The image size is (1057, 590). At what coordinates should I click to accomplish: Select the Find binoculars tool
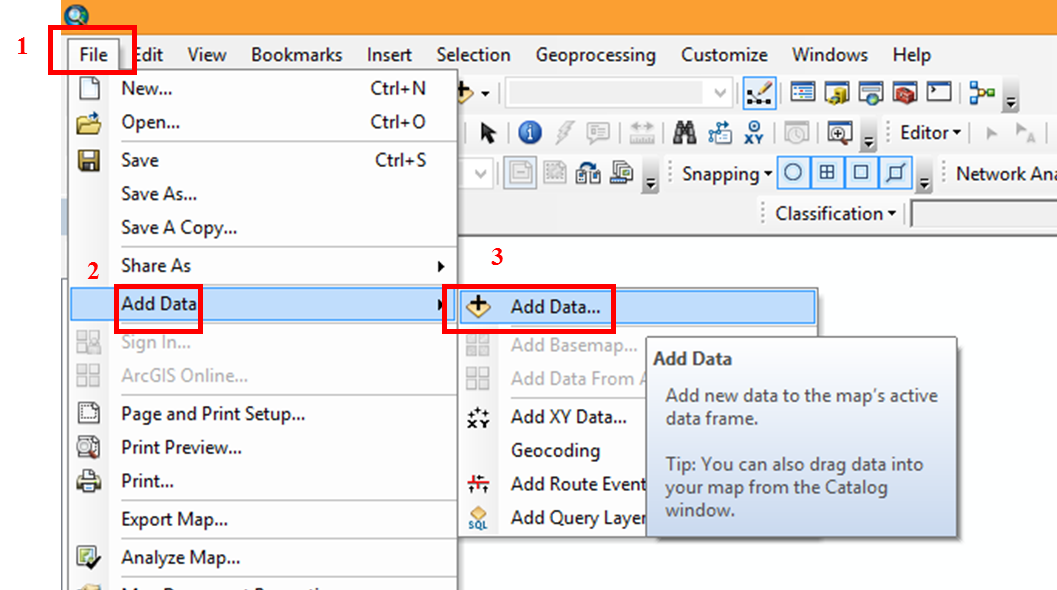click(685, 133)
